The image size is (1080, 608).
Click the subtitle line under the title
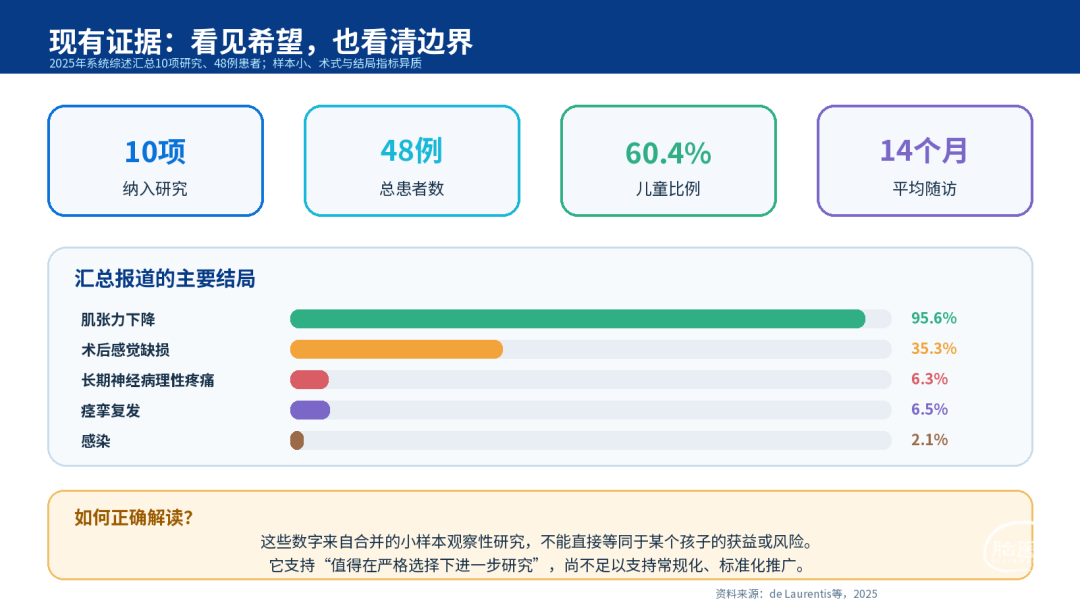(235, 63)
